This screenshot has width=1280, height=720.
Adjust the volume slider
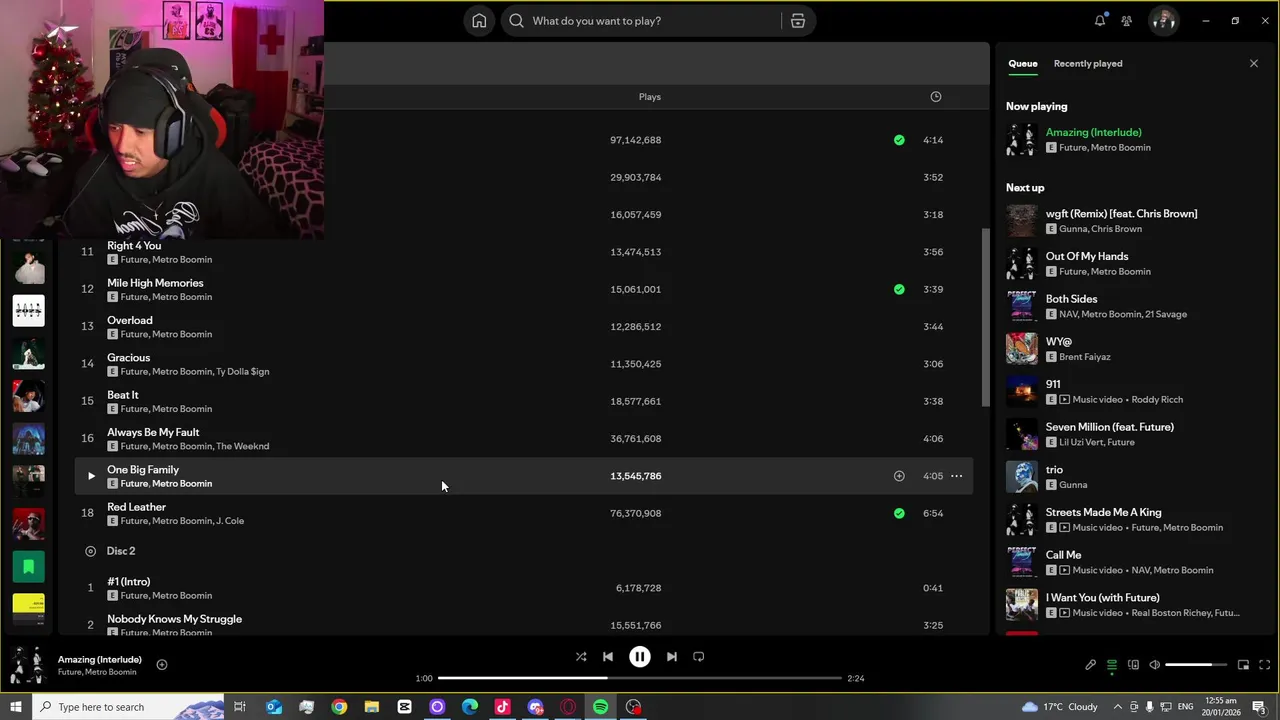pyautogui.click(x=1195, y=665)
